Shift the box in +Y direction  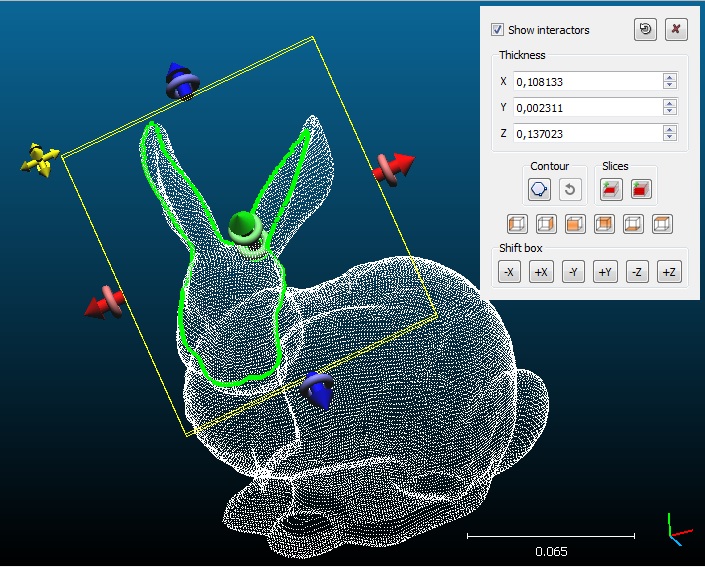605,272
